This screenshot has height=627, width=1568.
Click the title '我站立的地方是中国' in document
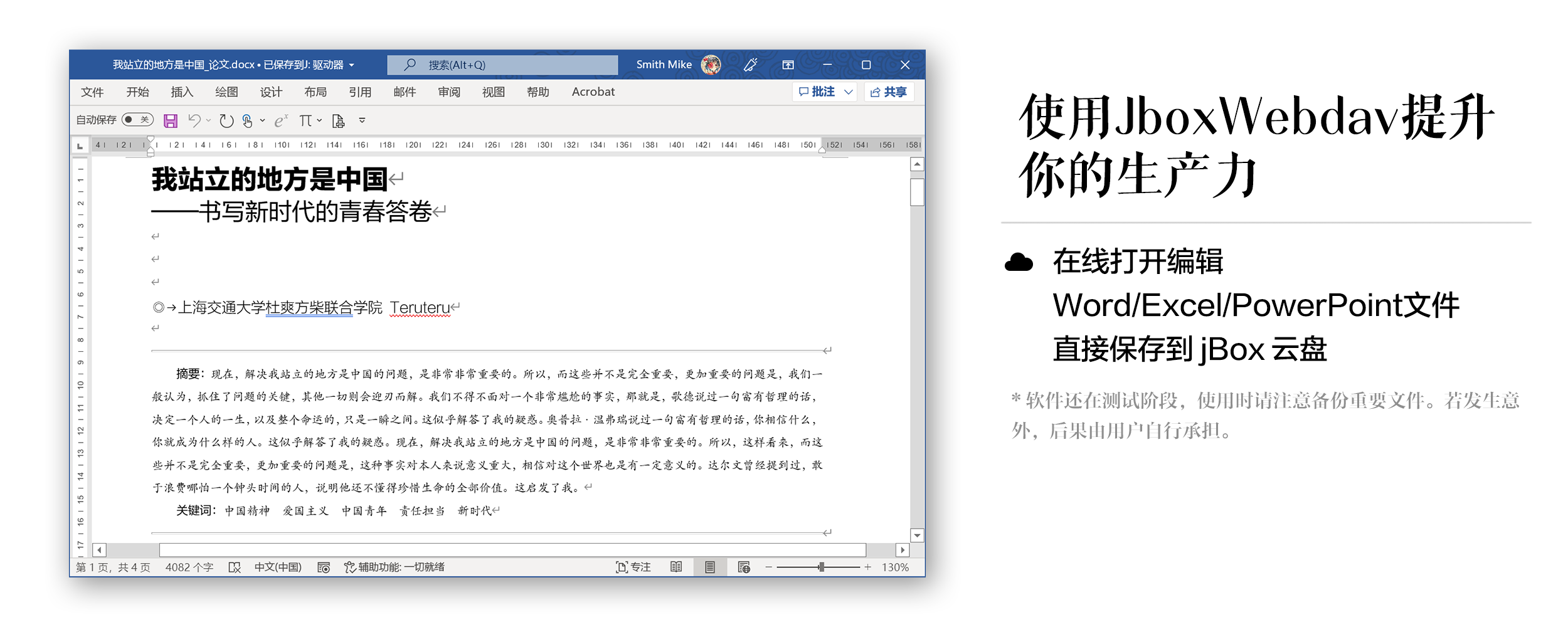click(x=269, y=179)
